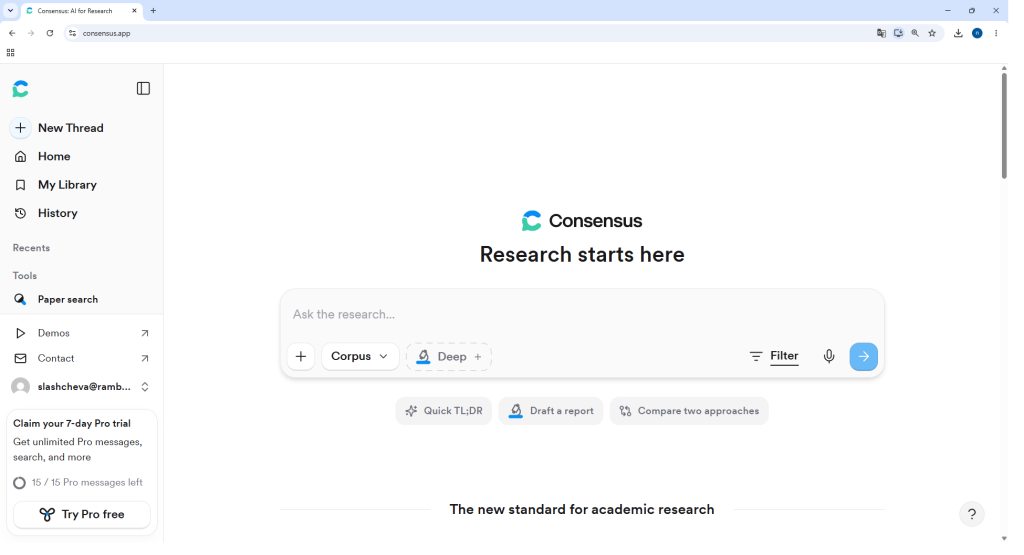
Task: Click browser forward arrow
Action: (x=31, y=33)
